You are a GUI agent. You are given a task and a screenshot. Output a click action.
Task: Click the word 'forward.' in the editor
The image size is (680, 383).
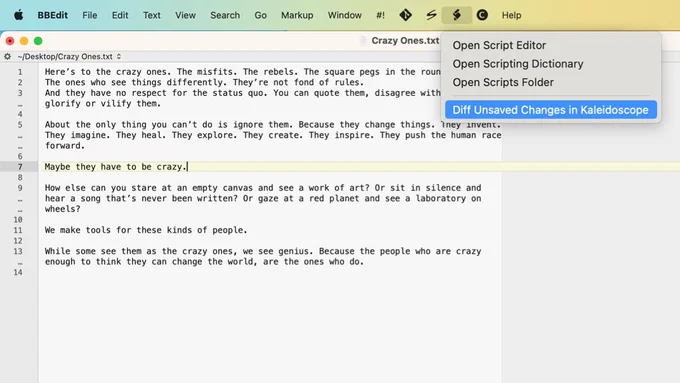pos(65,146)
